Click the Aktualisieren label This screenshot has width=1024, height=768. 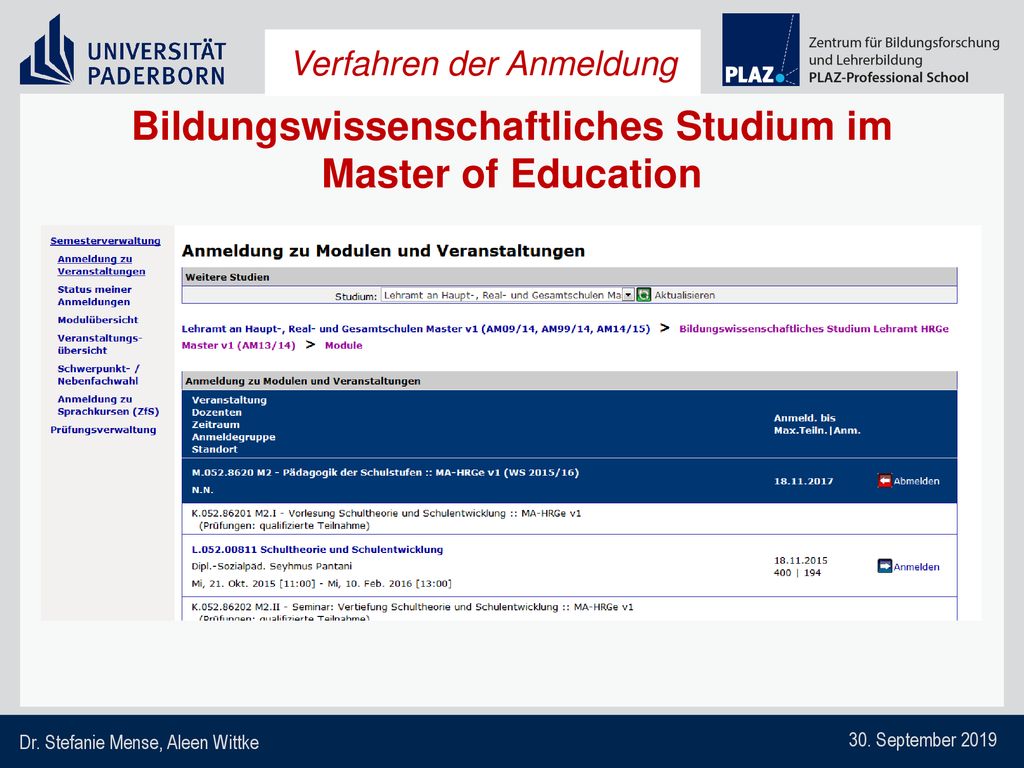(684, 295)
